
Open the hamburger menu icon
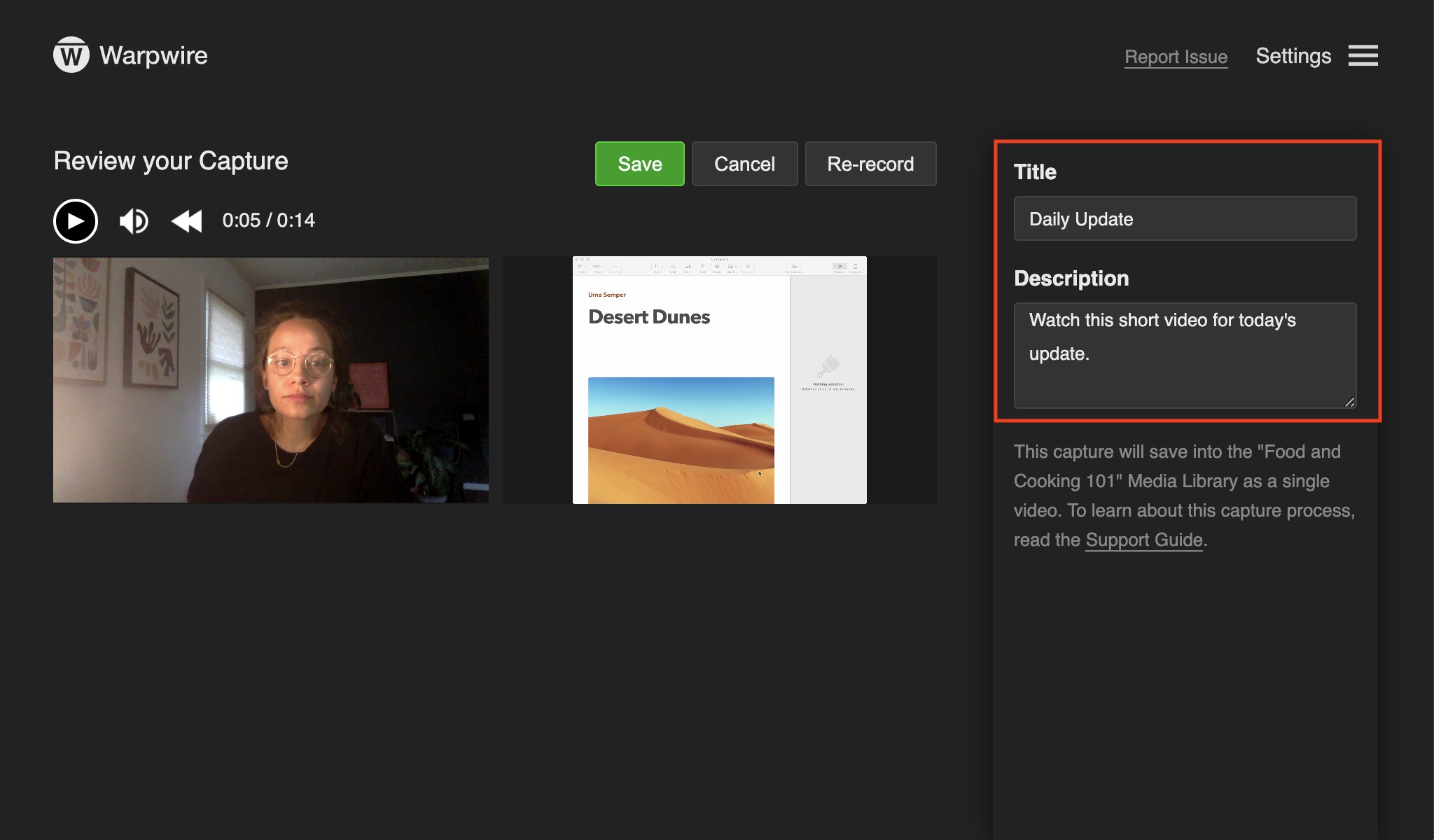coord(1363,55)
